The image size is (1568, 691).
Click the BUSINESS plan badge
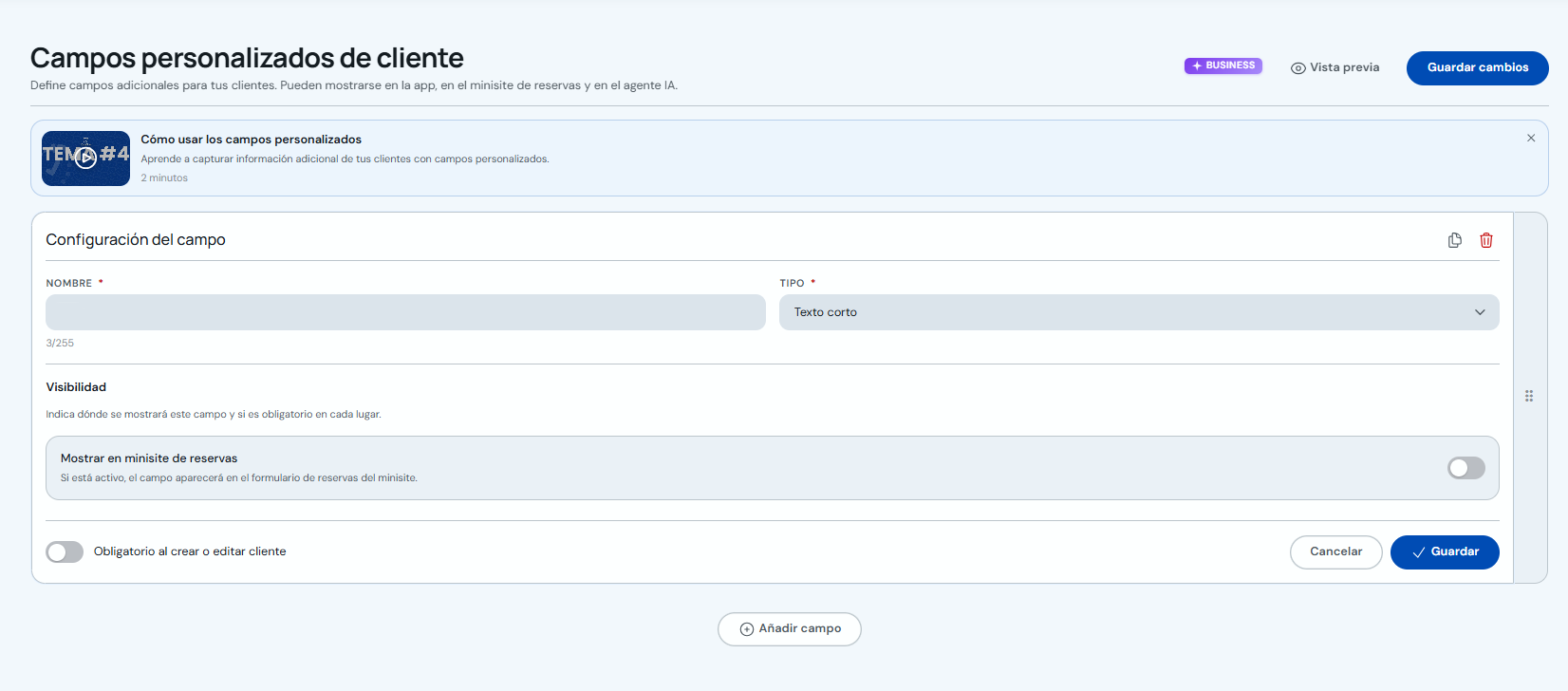click(1223, 65)
